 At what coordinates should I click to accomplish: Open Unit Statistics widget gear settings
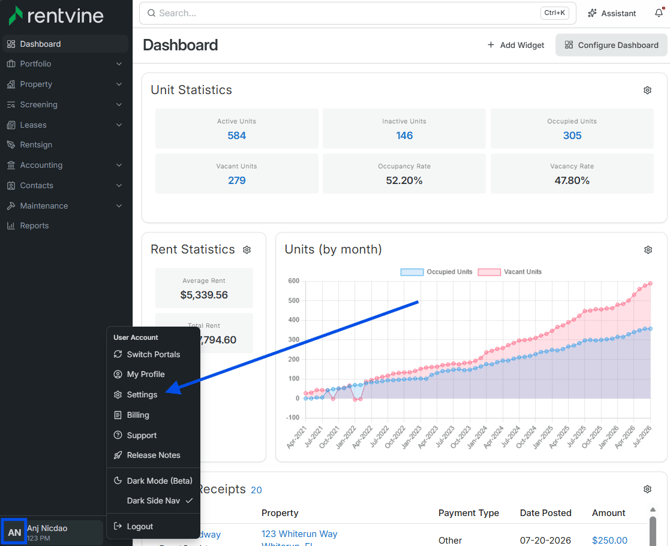tap(647, 90)
